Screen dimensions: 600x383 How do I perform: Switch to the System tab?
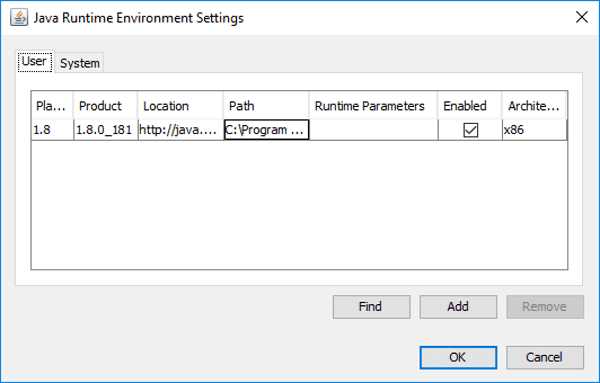[80, 63]
